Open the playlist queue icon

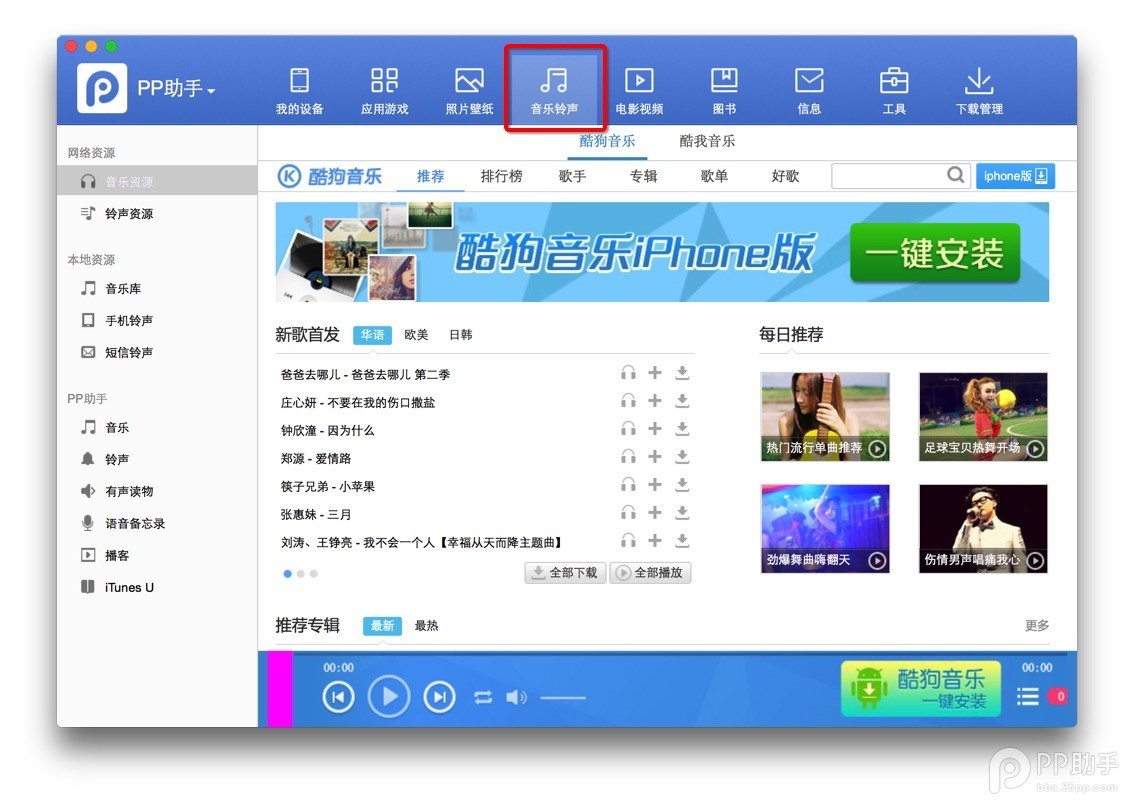coord(1028,697)
